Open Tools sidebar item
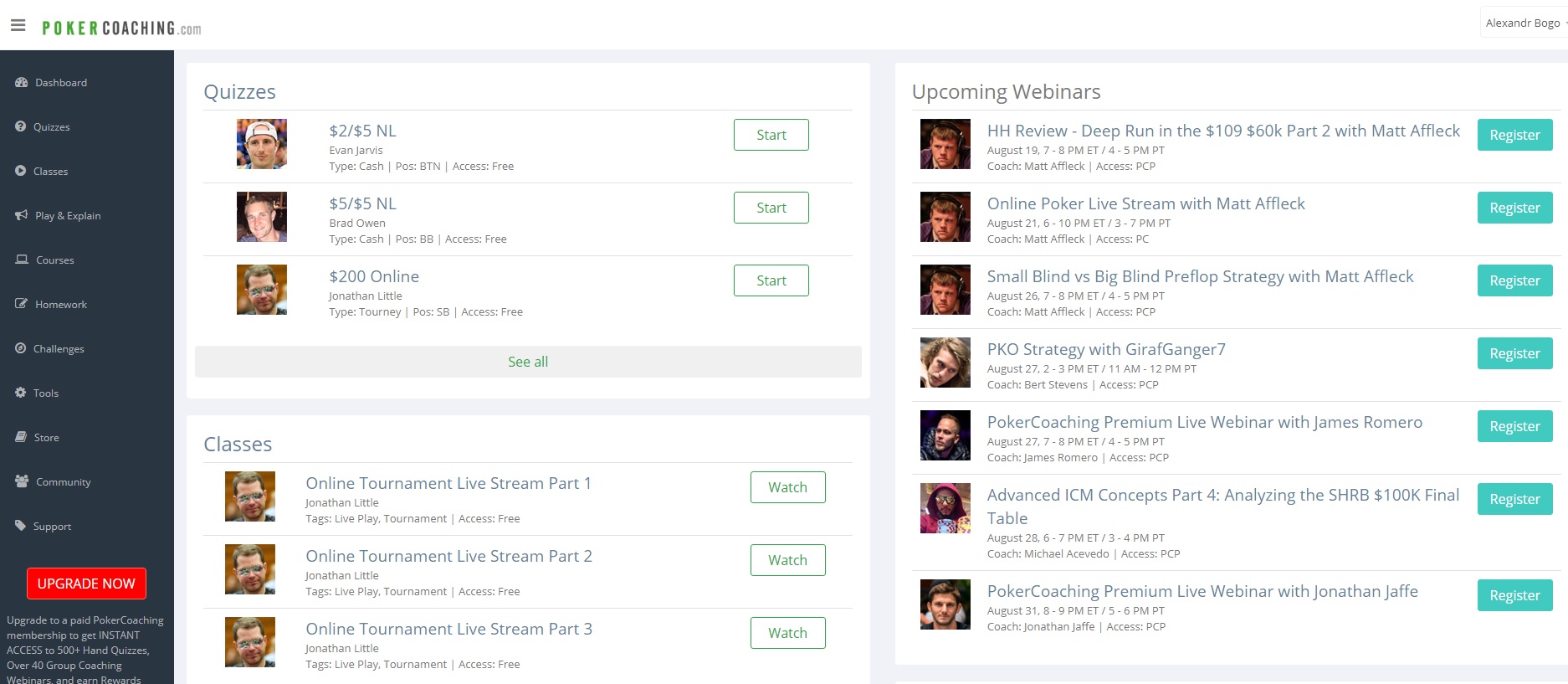The width and height of the screenshot is (1568, 684). coord(46,393)
